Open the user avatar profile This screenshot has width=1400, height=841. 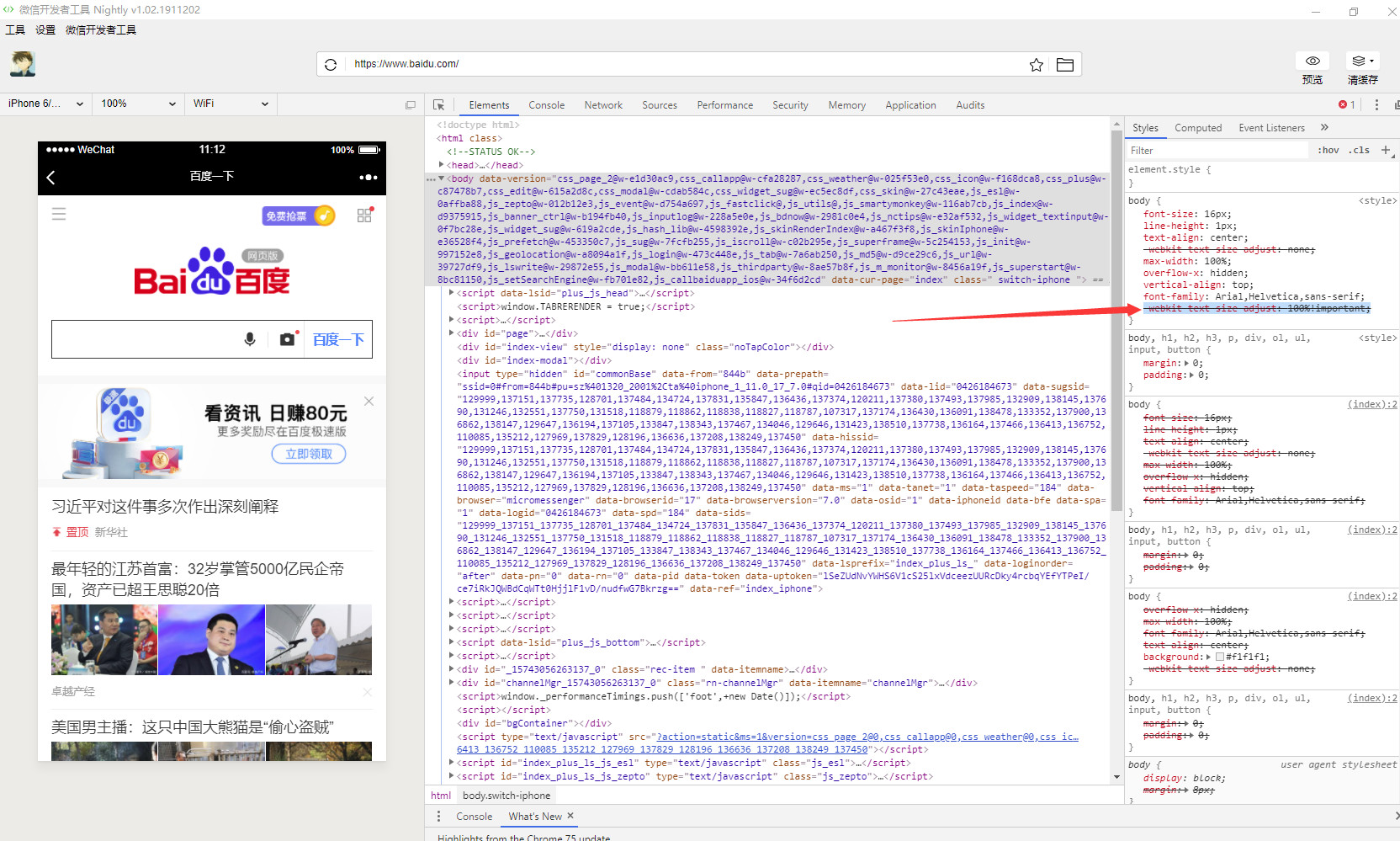[x=23, y=64]
